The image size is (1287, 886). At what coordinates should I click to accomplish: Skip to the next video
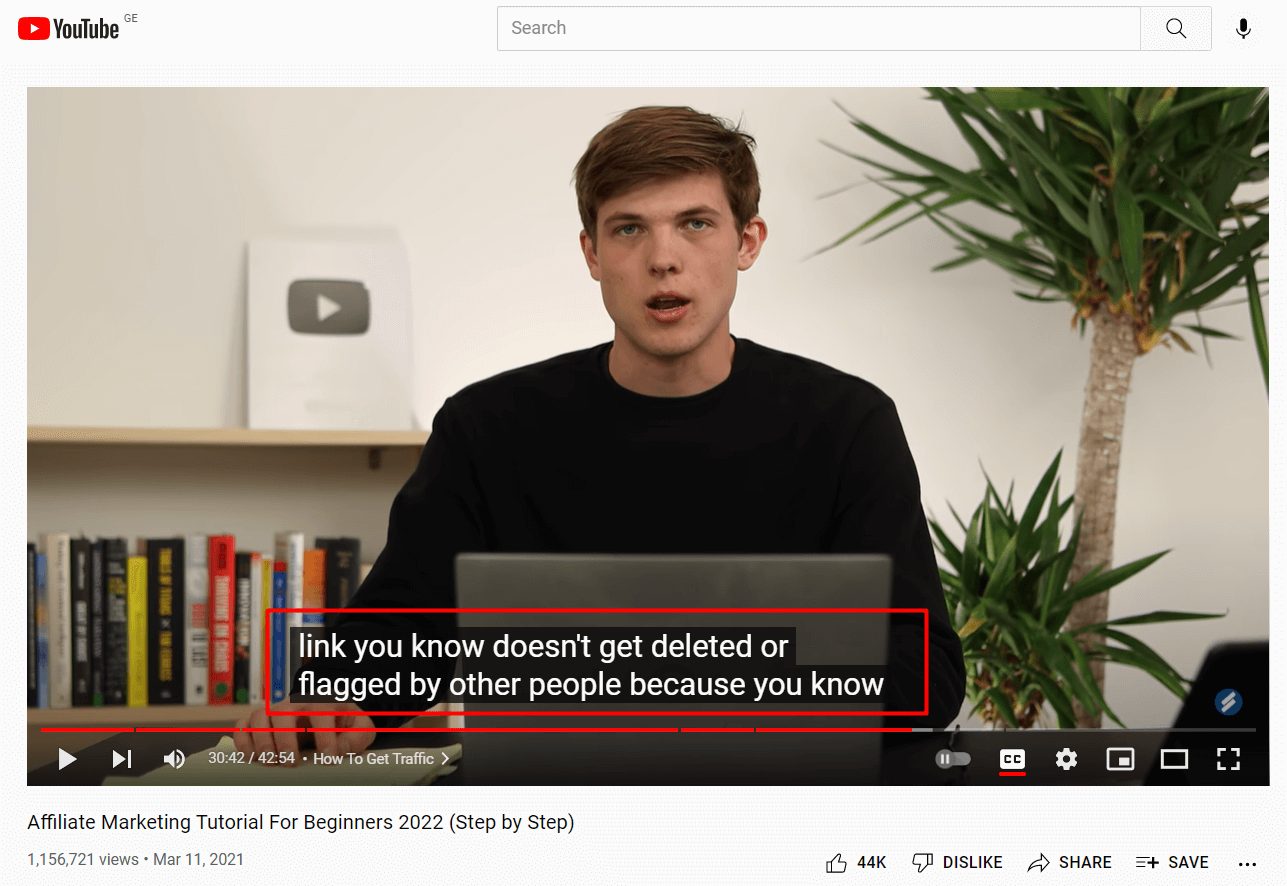pos(122,759)
